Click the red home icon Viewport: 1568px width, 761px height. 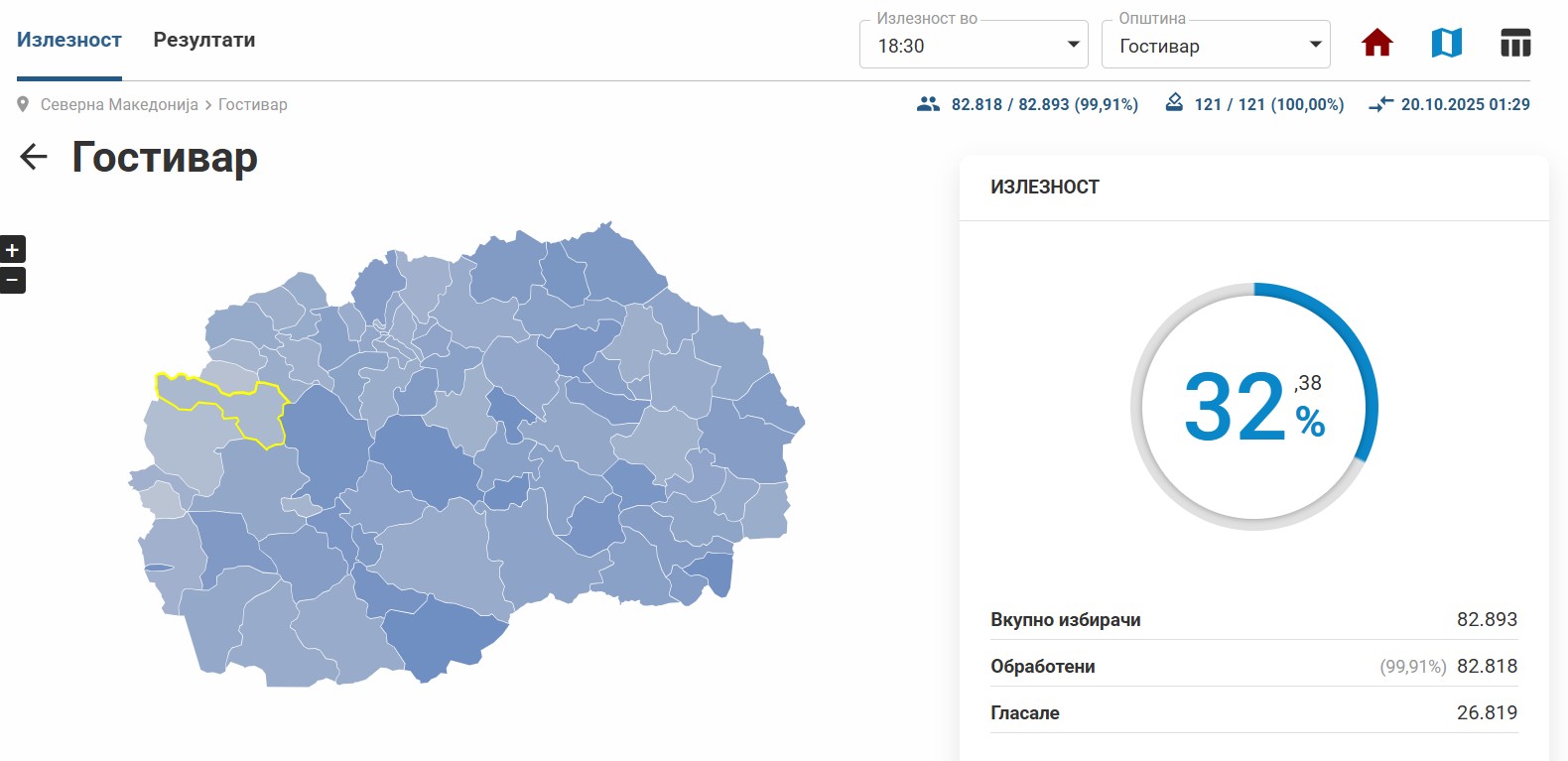click(1376, 44)
